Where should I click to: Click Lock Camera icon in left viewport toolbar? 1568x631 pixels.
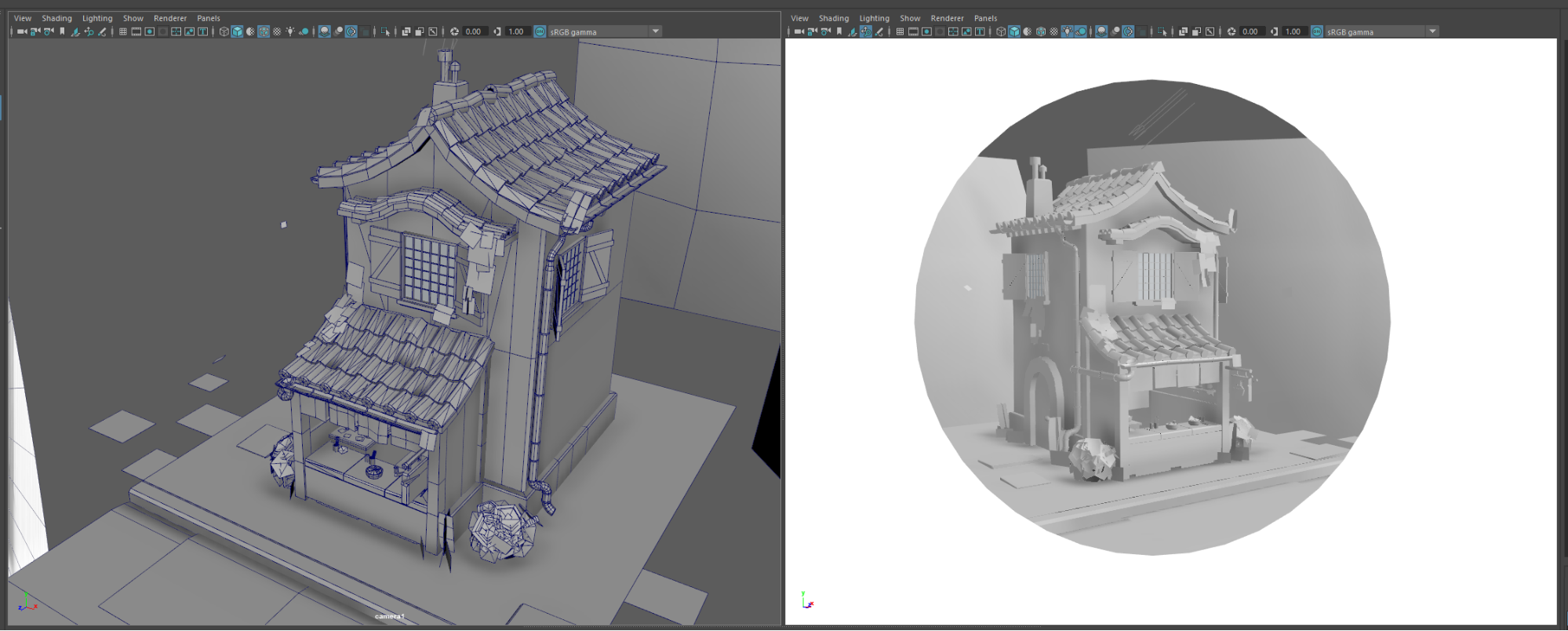pos(35,31)
